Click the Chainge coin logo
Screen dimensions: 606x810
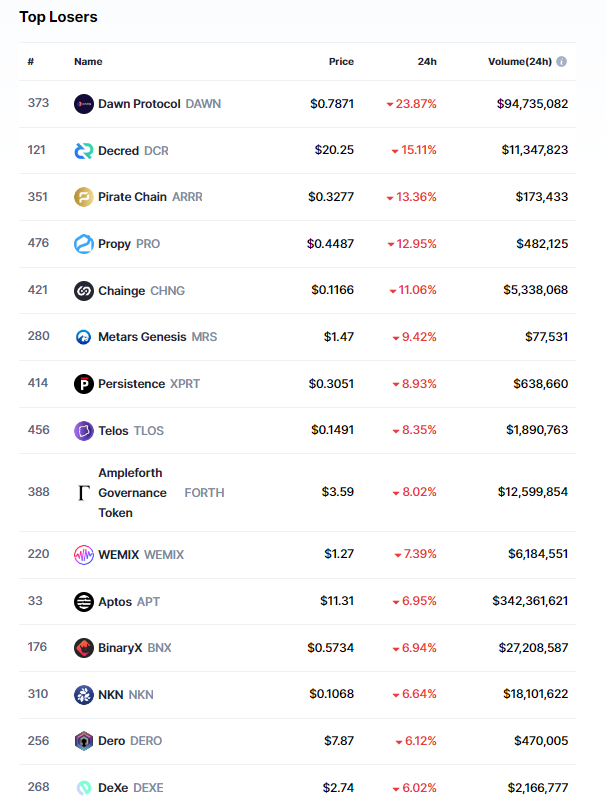click(84, 291)
